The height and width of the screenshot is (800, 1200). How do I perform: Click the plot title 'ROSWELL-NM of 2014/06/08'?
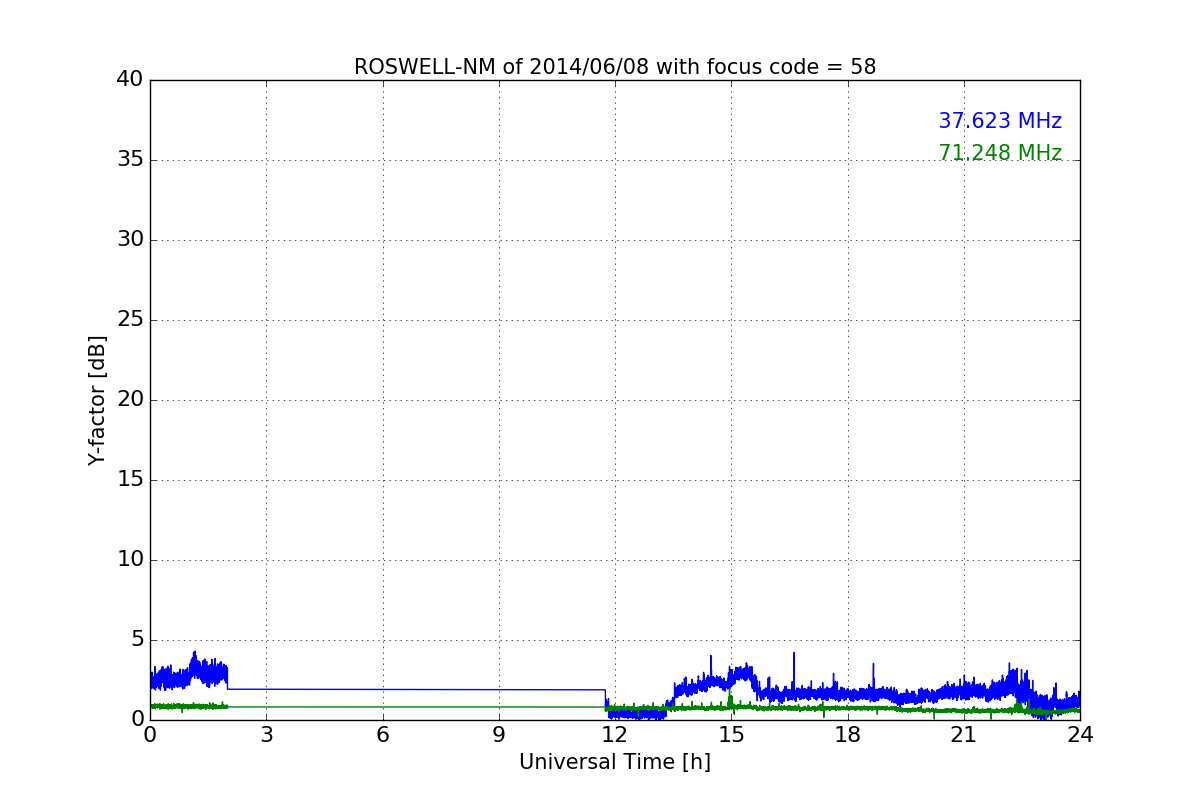(x=615, y=67)
